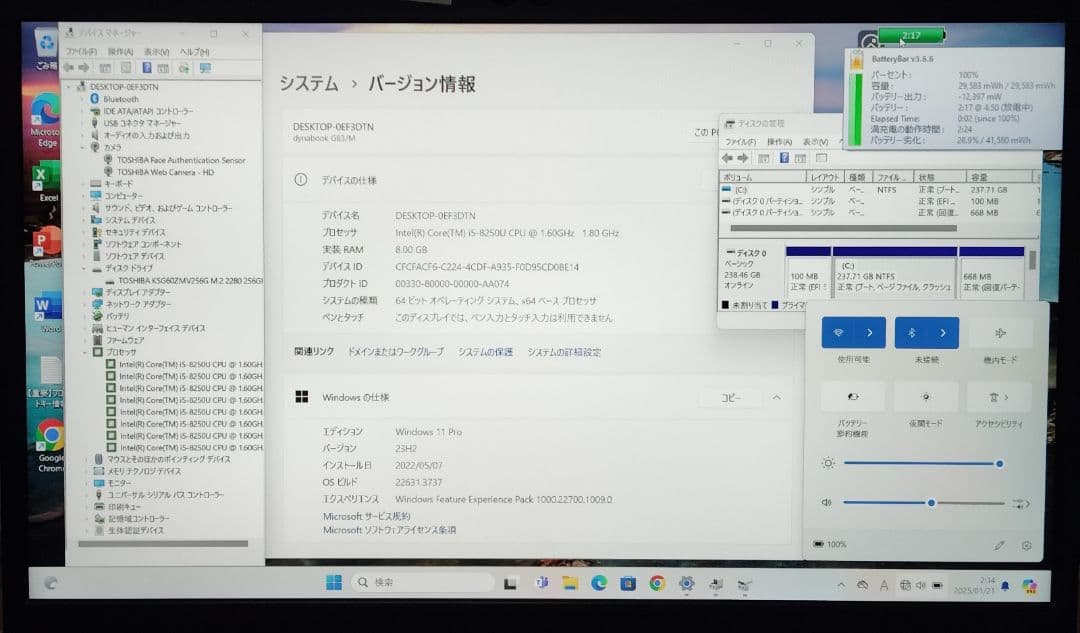Collapse the プロセッサ node in Device Manager

point(82,352)
